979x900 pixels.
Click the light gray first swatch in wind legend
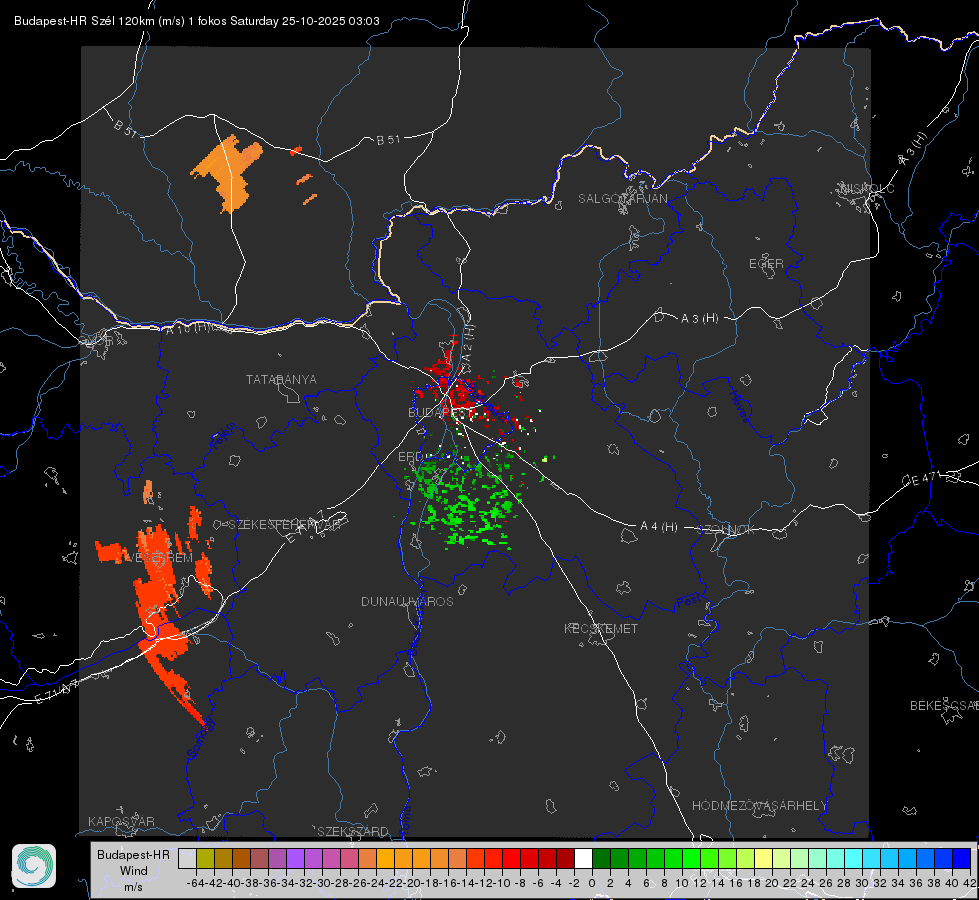click(187, 858)
